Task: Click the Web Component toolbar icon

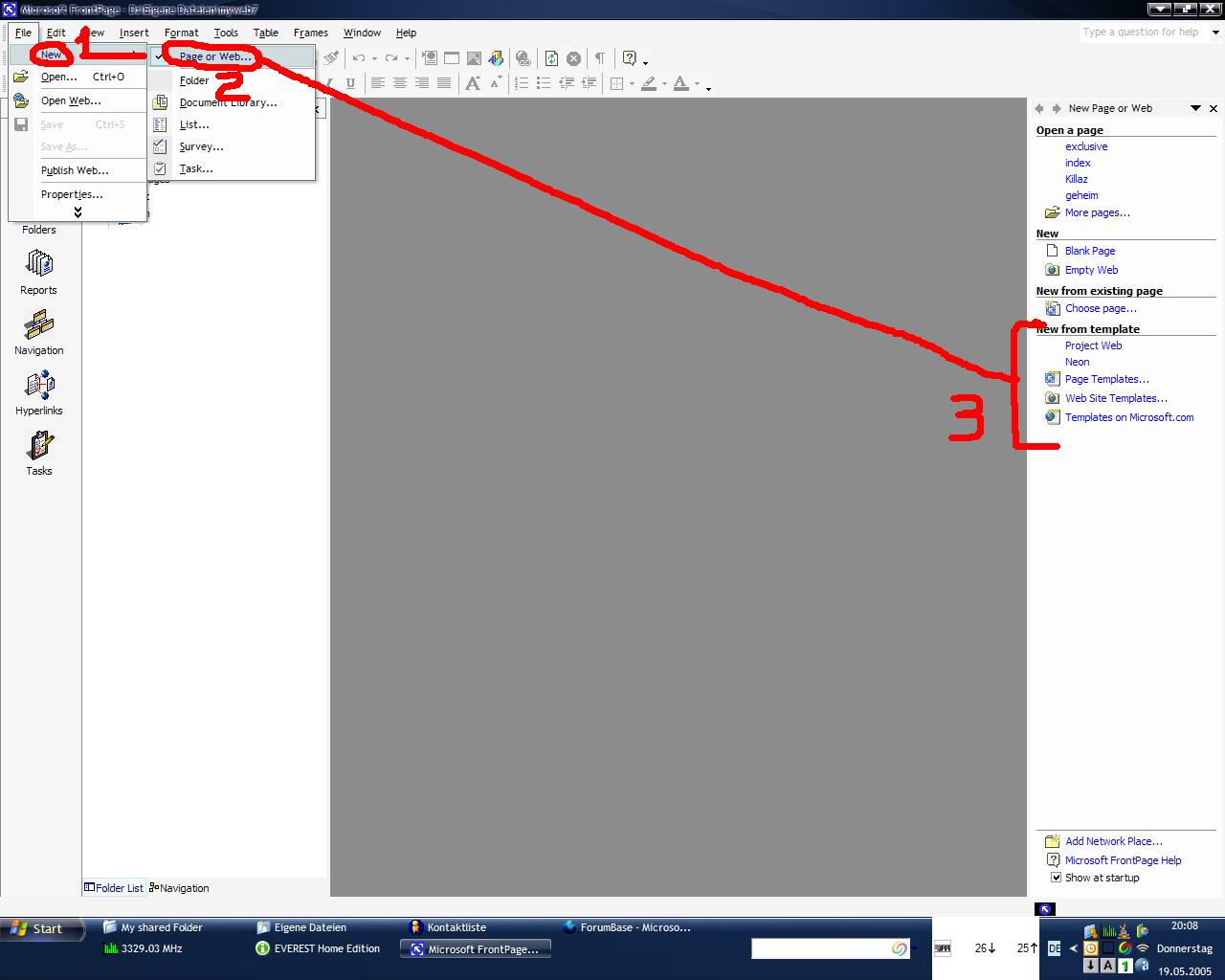Action: (x=429, y=58)
